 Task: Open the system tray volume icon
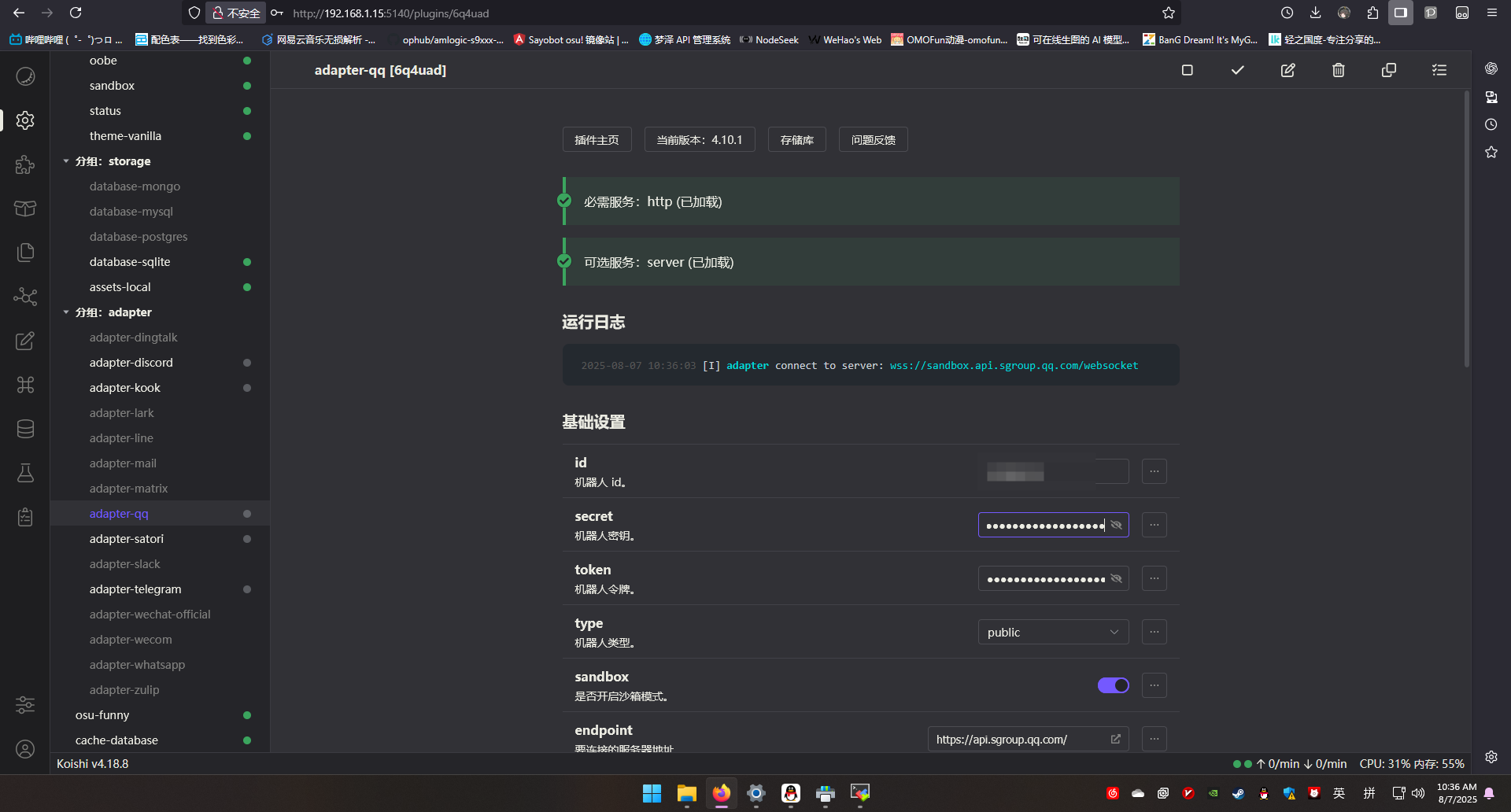pos(1418,793)
